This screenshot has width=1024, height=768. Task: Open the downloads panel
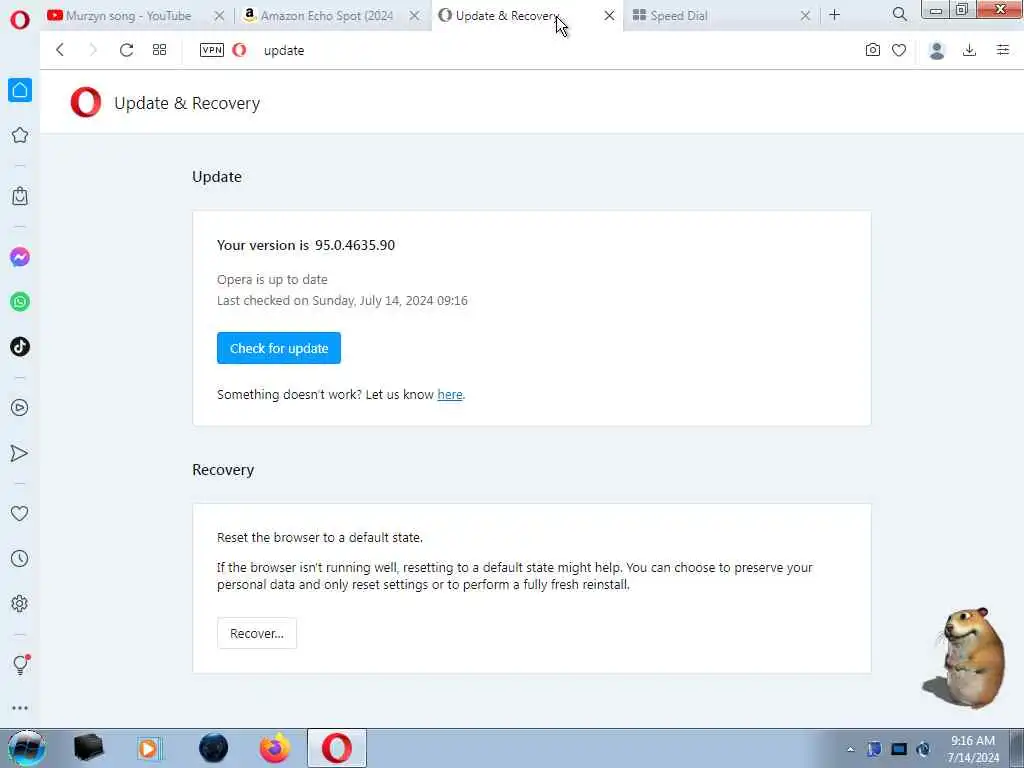tap(970, 50)
